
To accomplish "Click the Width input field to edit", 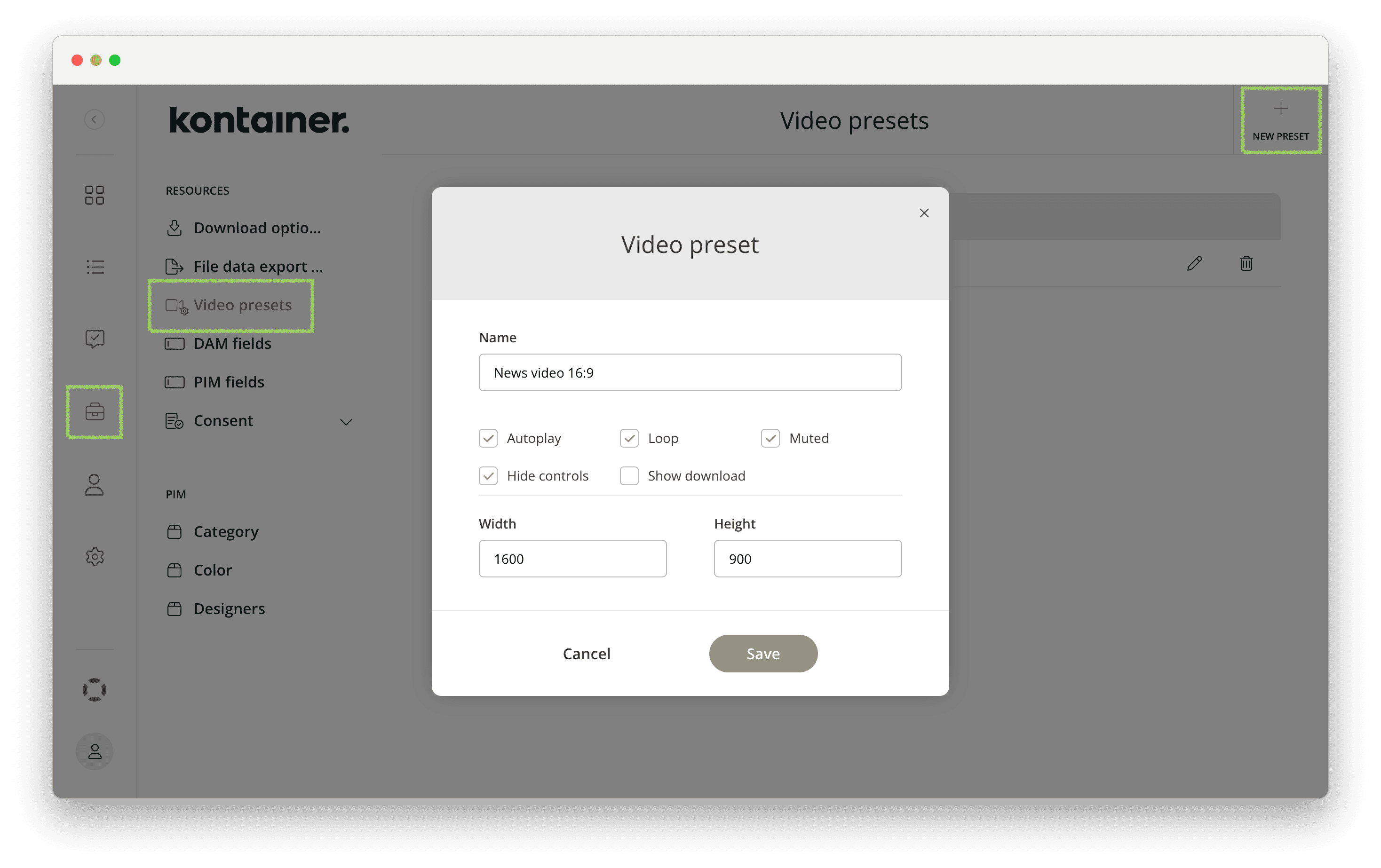I will 572,558.
